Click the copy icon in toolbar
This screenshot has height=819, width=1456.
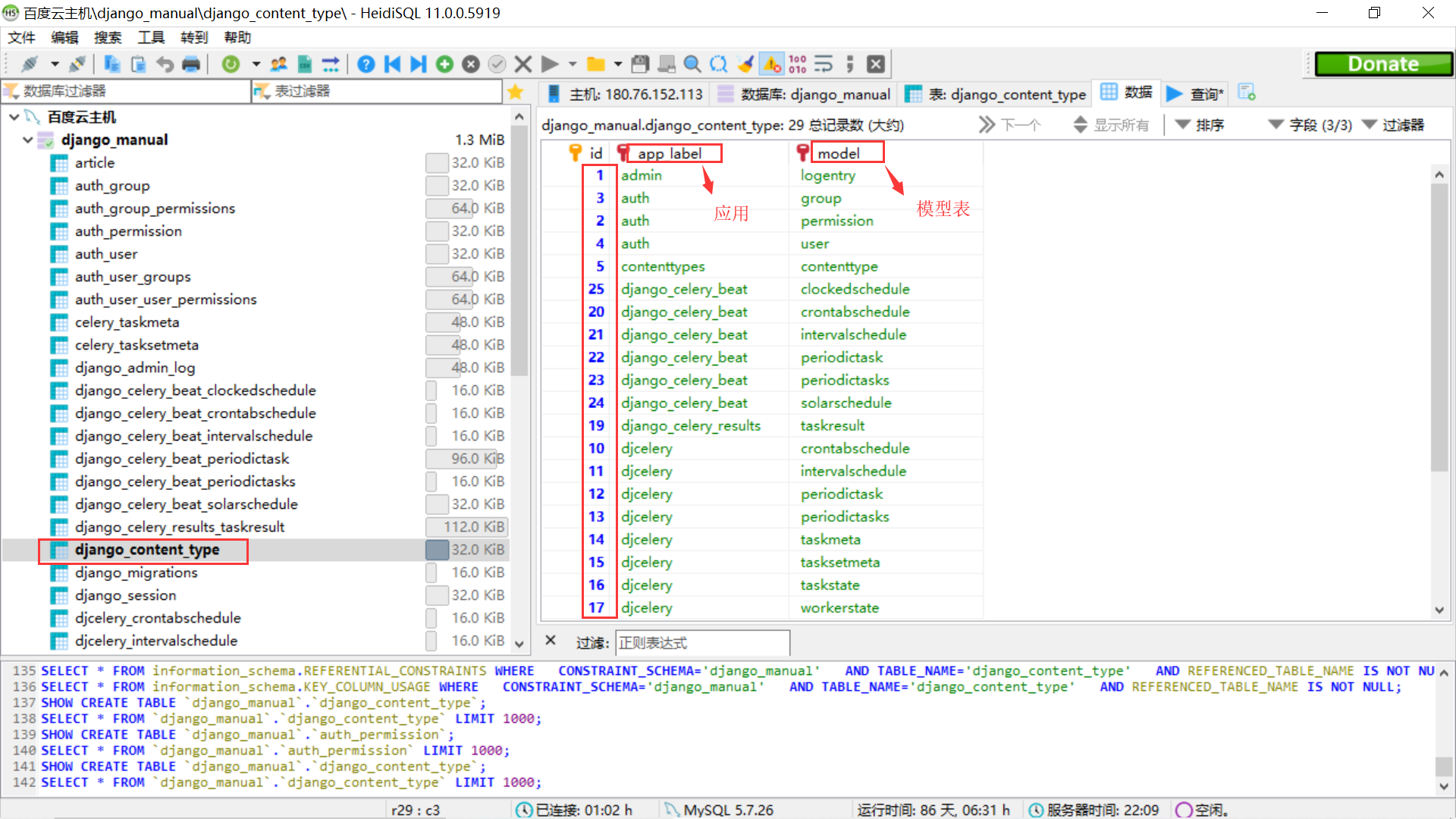click(111, 64)
